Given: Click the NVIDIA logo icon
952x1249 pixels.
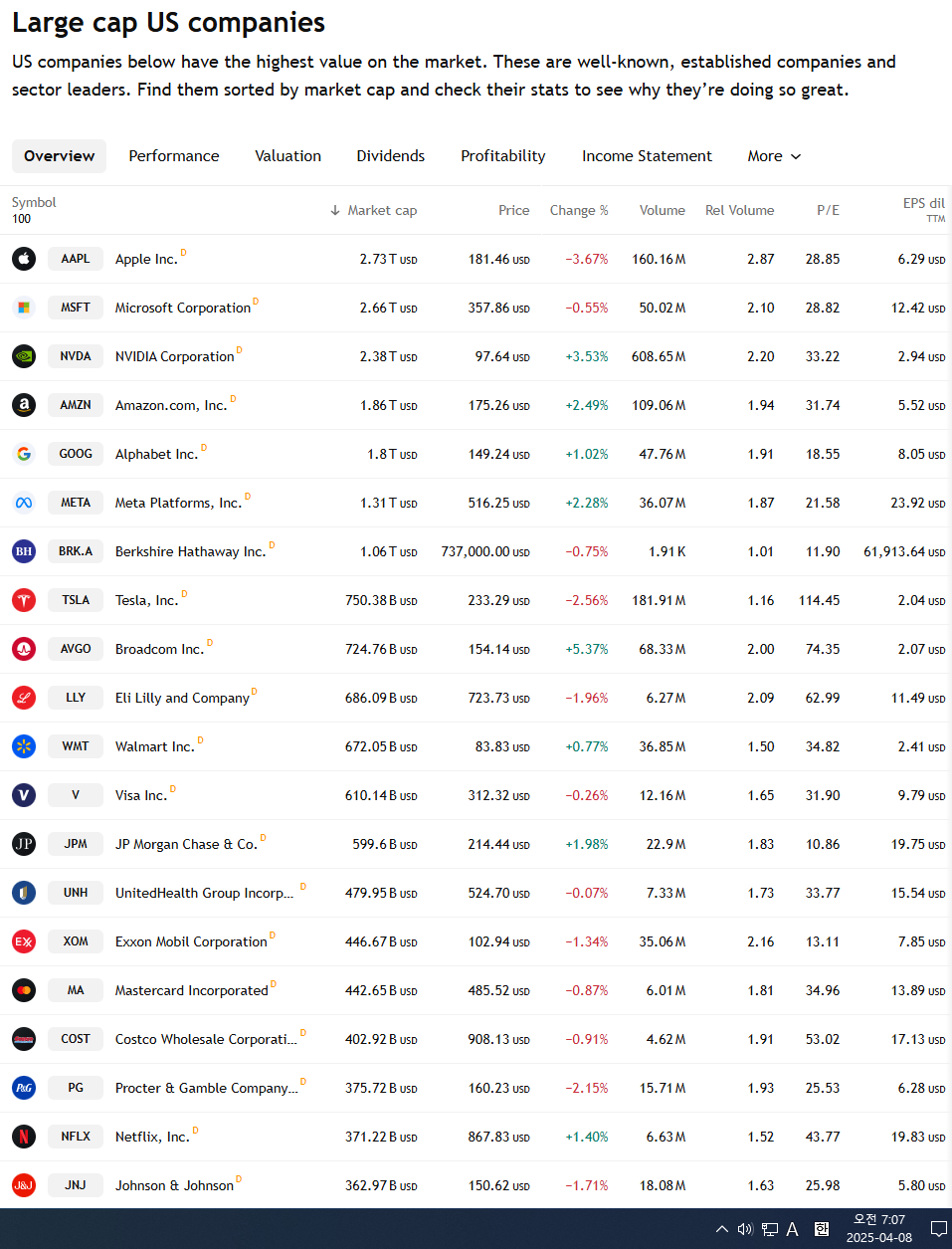Looking at the screenshot, I should (x=24, y=356).
